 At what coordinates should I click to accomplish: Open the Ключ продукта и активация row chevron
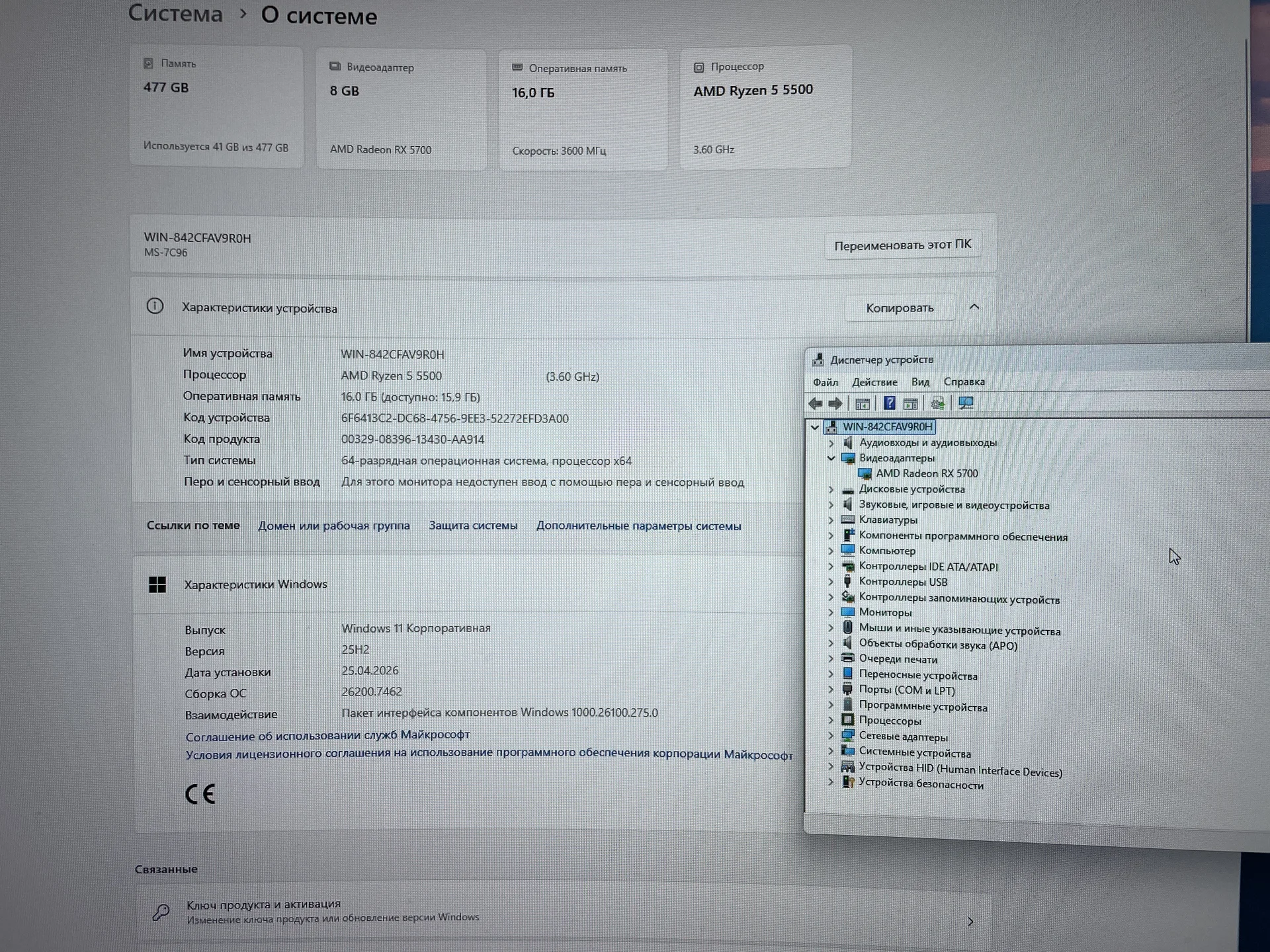pyautogui.click(x=970, y=922)
